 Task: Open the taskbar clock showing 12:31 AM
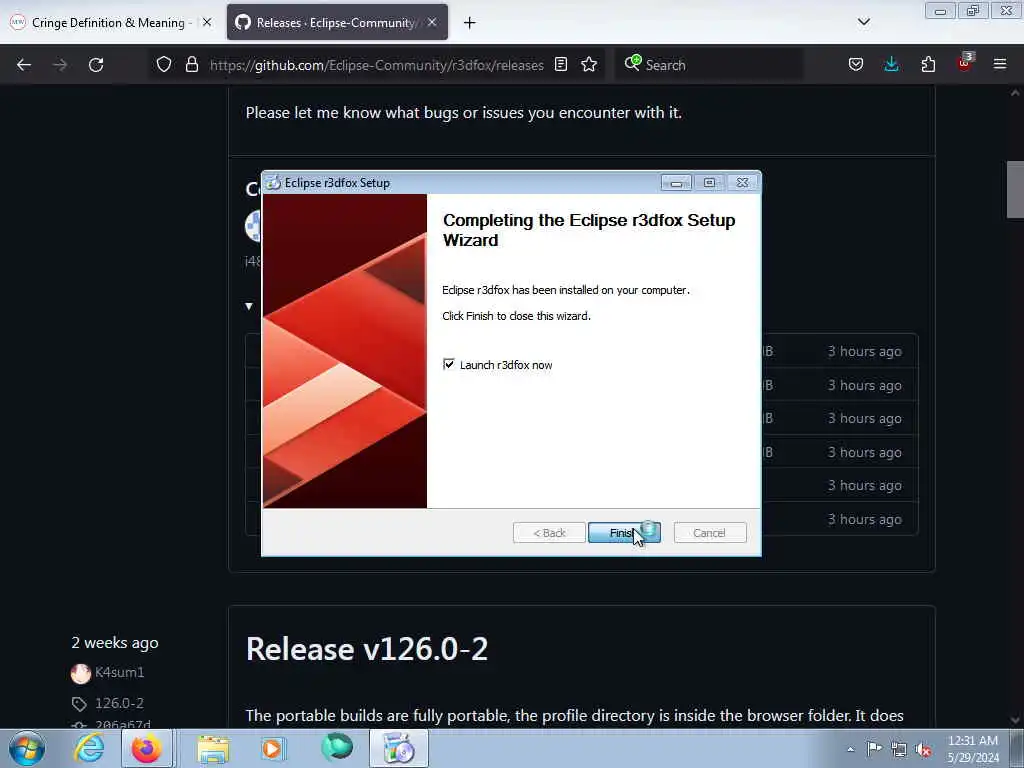pos(973,748)
